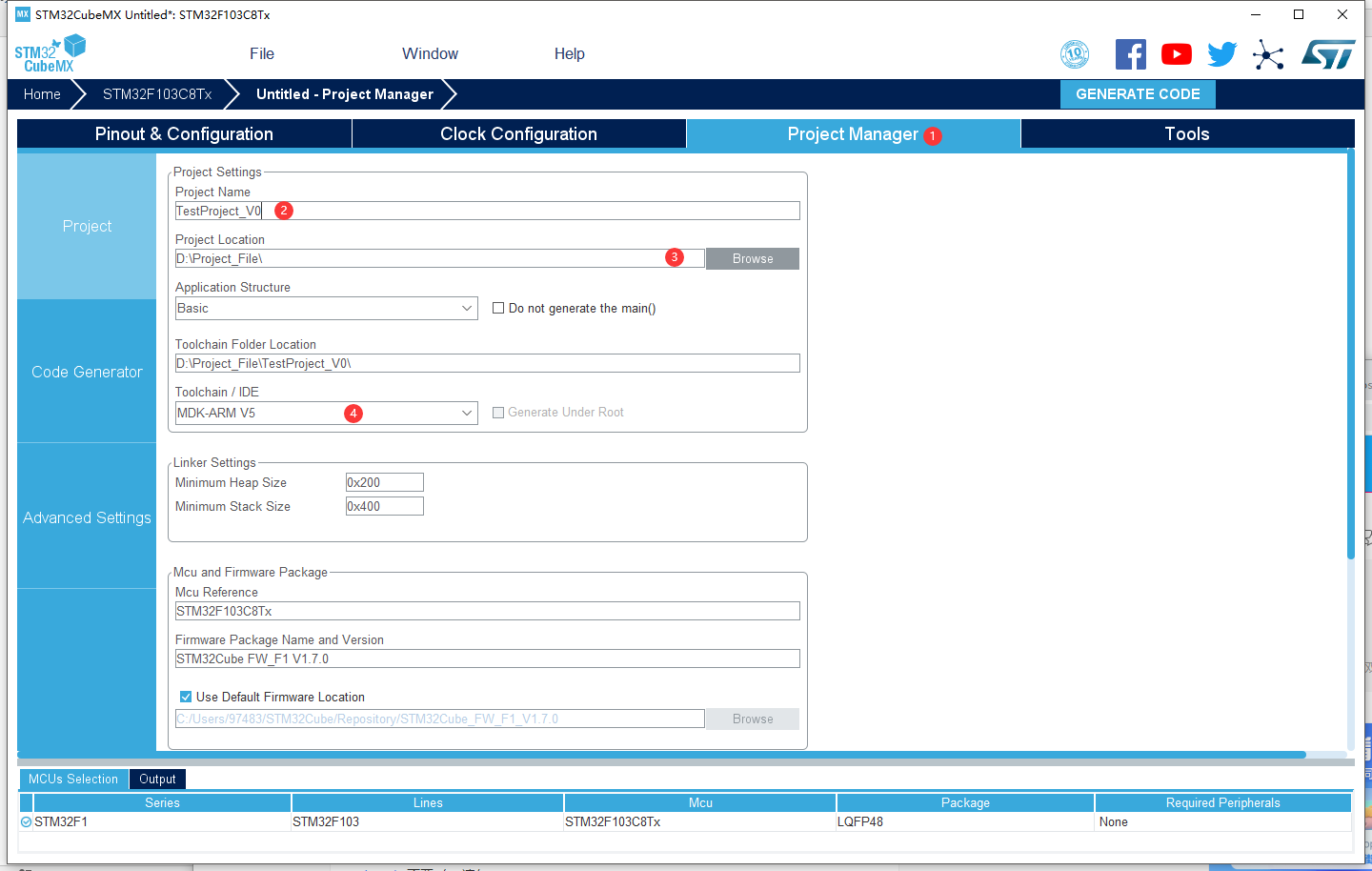The image size is (1372, 871).
Task: Open the File menu
Action: coord(262,54)
